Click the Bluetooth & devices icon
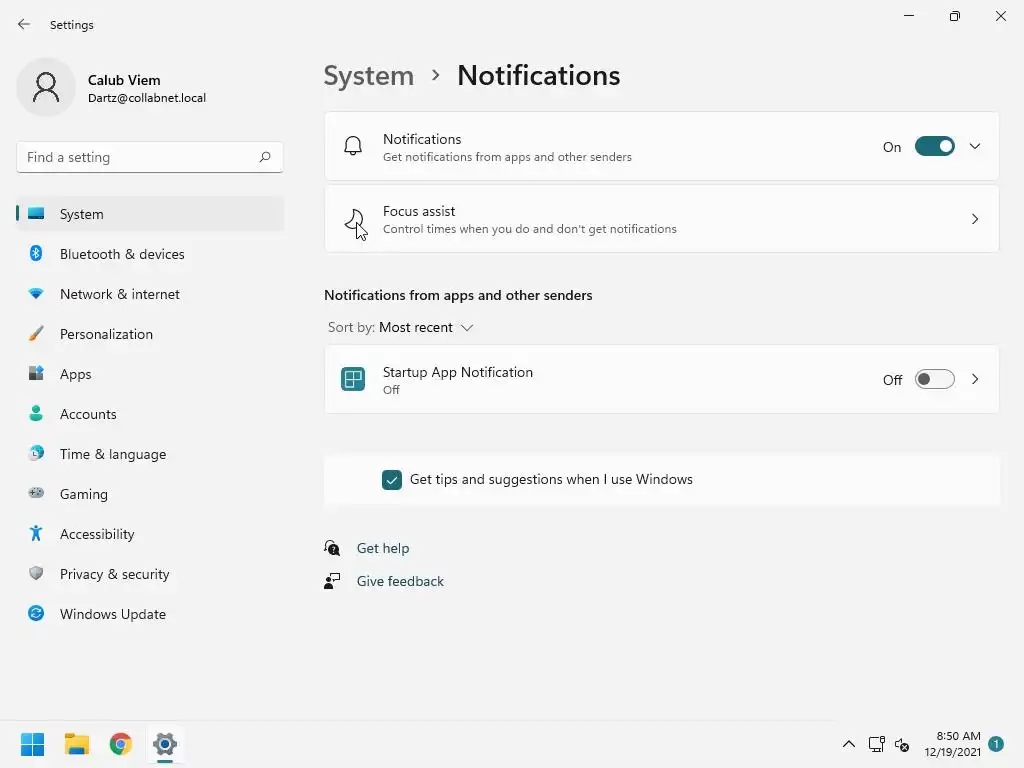Screen dimensions: 1024x768 click(36, 254)
